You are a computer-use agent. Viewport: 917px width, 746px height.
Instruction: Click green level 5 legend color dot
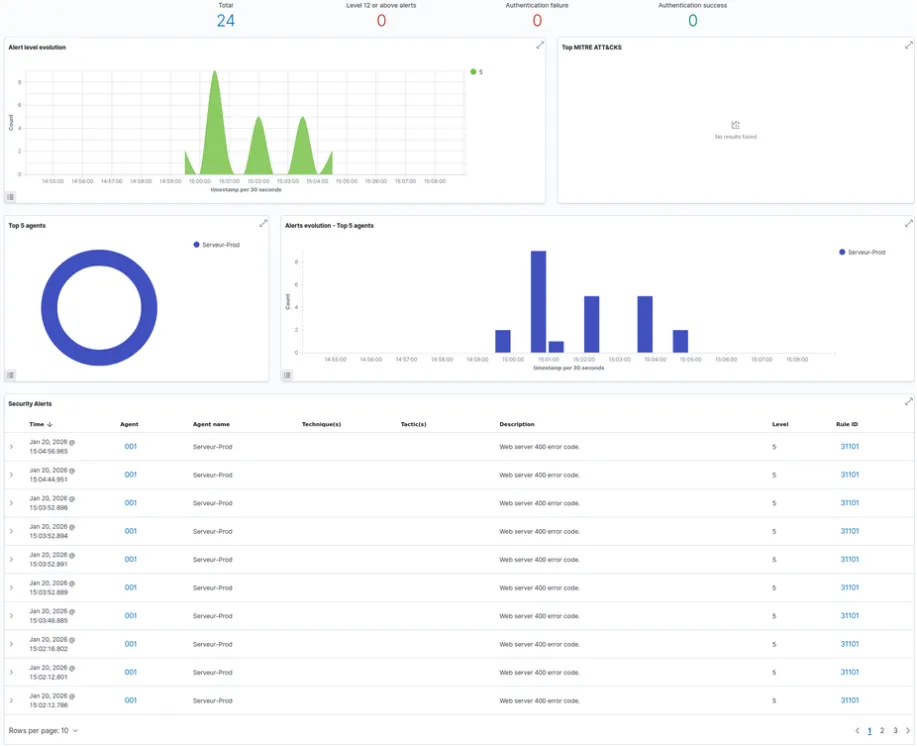[x=472, y=72]
